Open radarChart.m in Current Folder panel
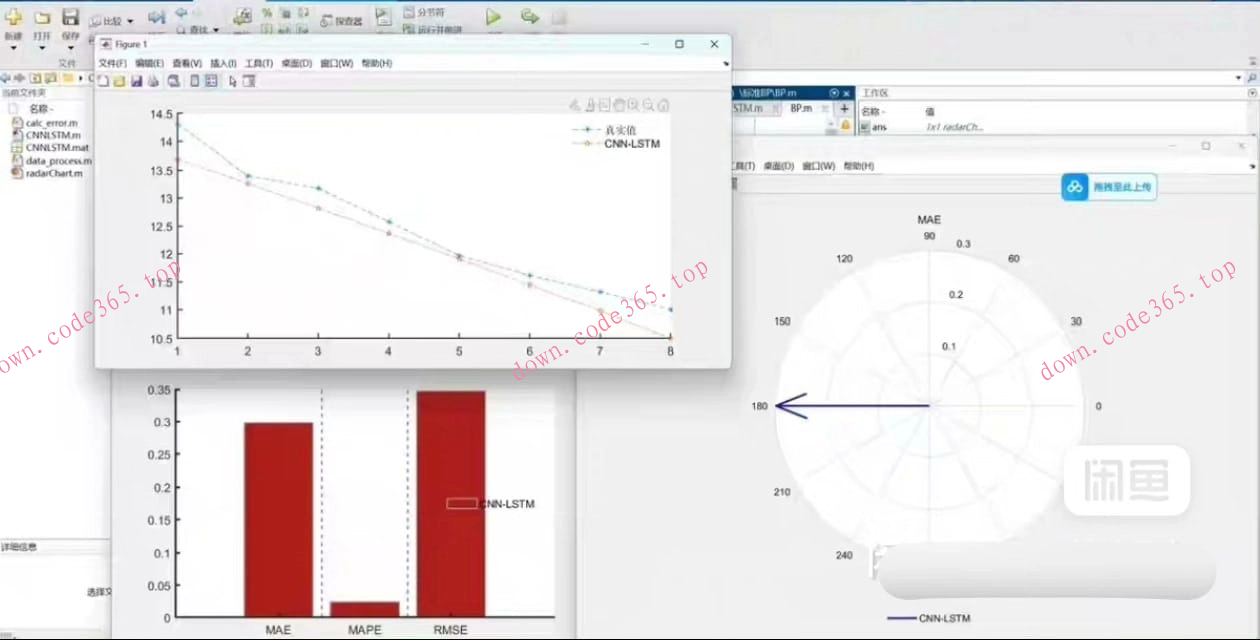Screen dimensions: 1260x640 46,173
